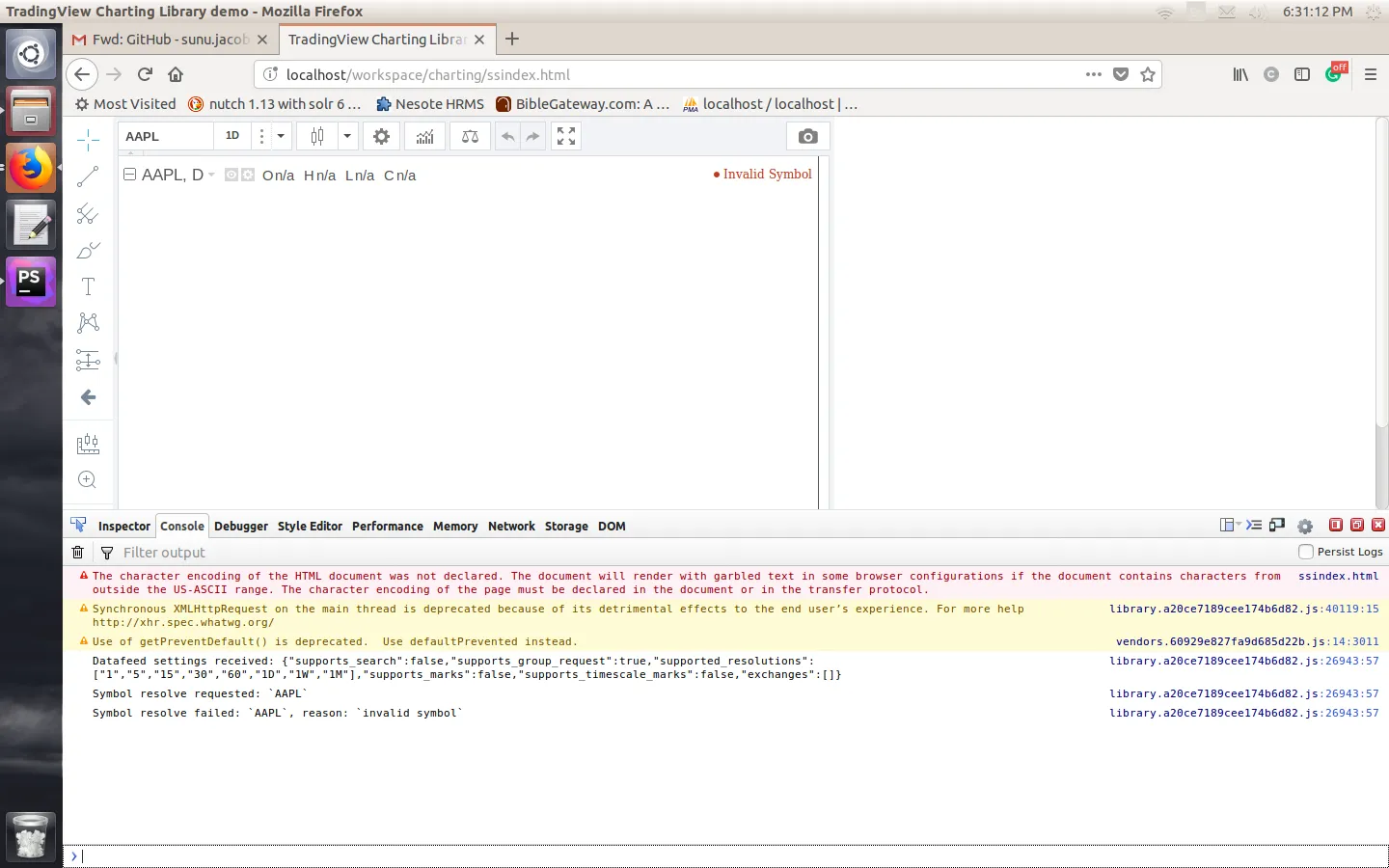Viewport: 1389px width, 868px height.
Task: Switch to the Debugger tab
Action: click(241, 527)
